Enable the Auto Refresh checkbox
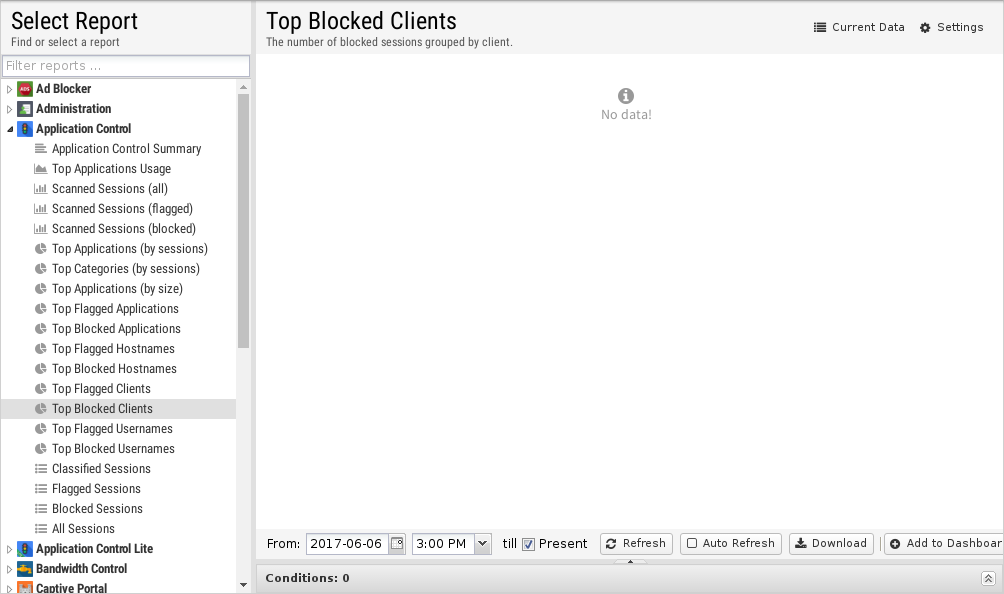The image size is (1004, 594). (692, 543)
